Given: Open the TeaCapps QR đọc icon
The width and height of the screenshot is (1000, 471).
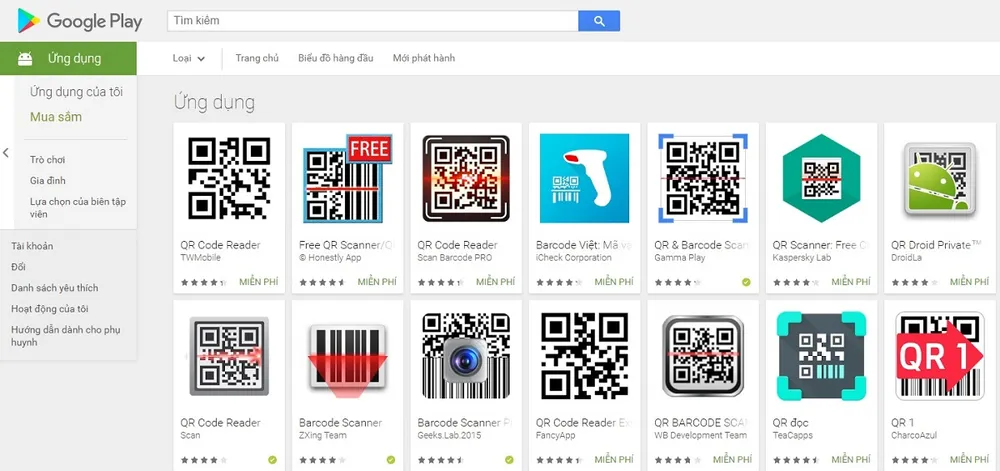Looking at the screenshot, I should pos(821,356).
